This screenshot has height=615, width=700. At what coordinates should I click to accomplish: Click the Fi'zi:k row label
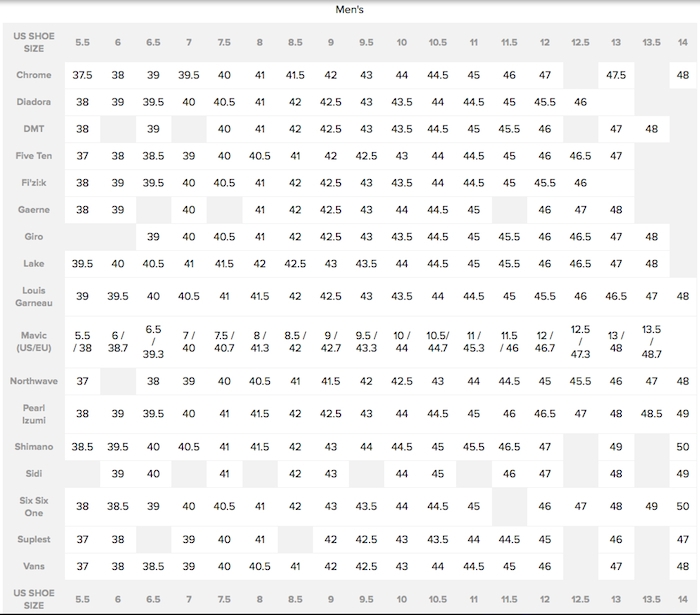point(34,182)
